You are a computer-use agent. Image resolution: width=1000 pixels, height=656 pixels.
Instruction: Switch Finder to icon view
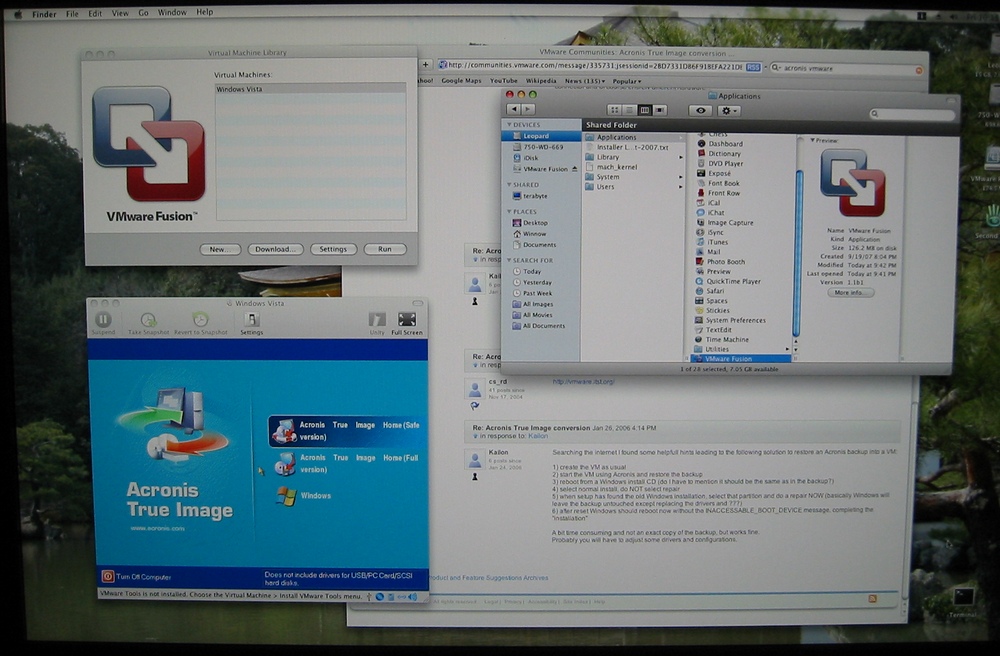tap(614, 110)
